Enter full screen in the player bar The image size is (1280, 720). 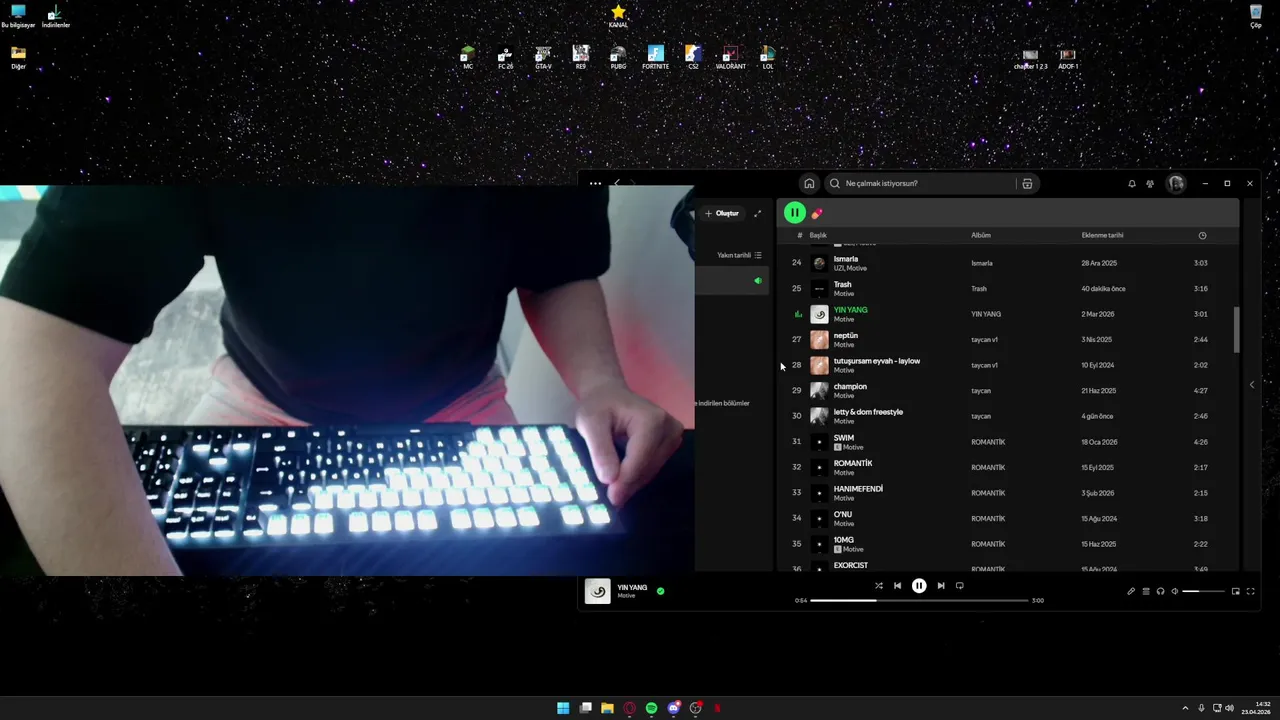[x=1250, y=591]
